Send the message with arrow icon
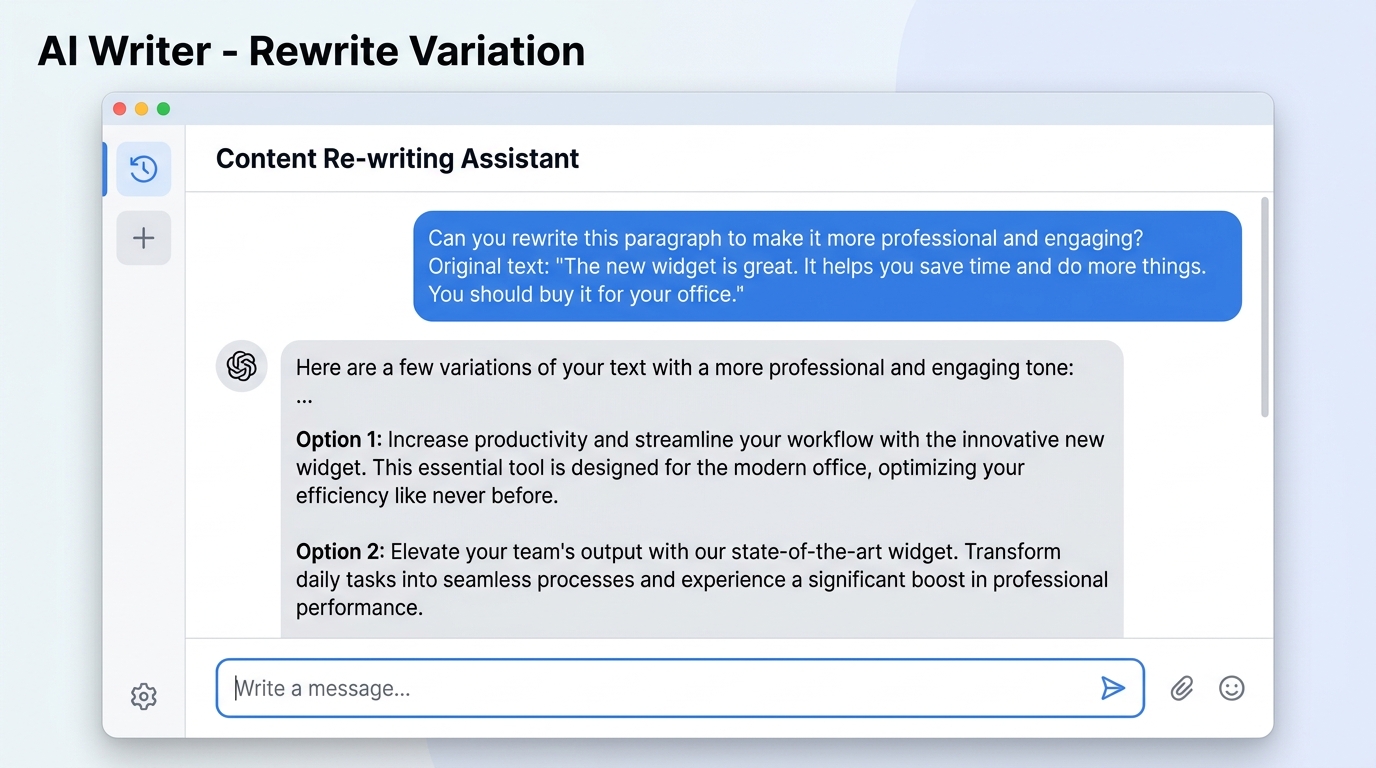The height and width of the screenshot is (768, 1376). (1112, 688)
